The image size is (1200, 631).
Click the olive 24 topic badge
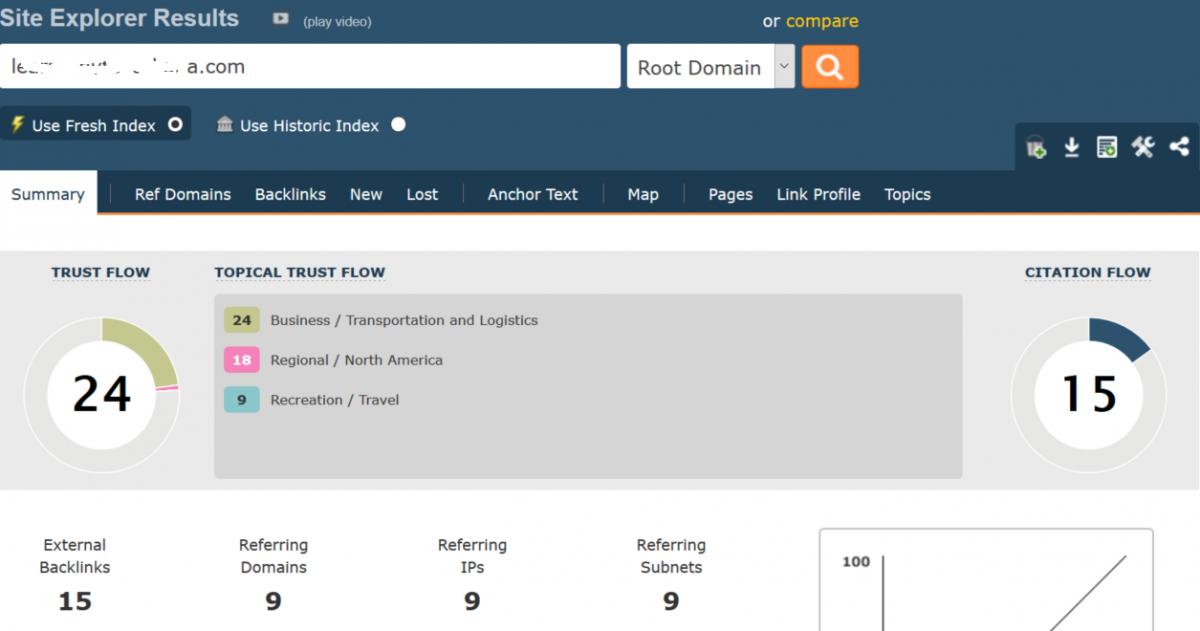[x=242, y=320]
